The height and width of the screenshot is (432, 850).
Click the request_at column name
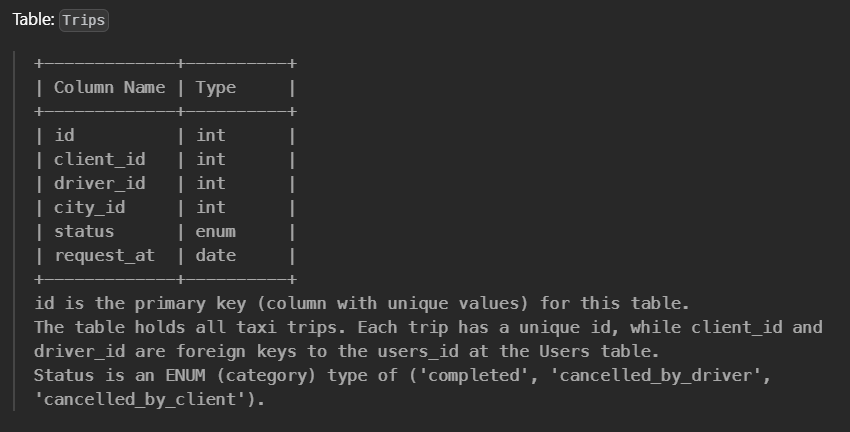[x=105, y=255]
